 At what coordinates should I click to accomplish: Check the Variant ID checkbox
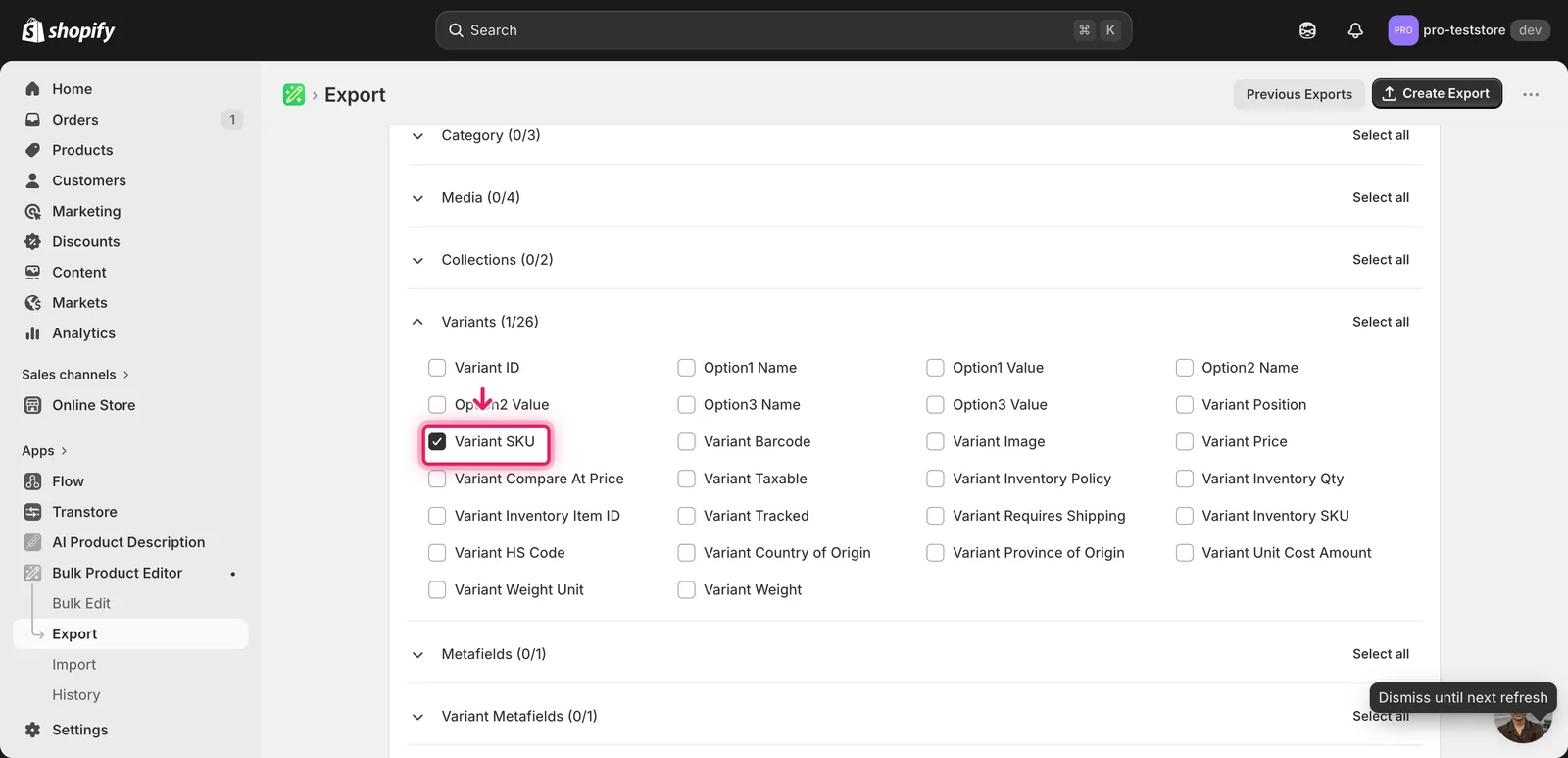pyautogui.click(x=437, y=368)
